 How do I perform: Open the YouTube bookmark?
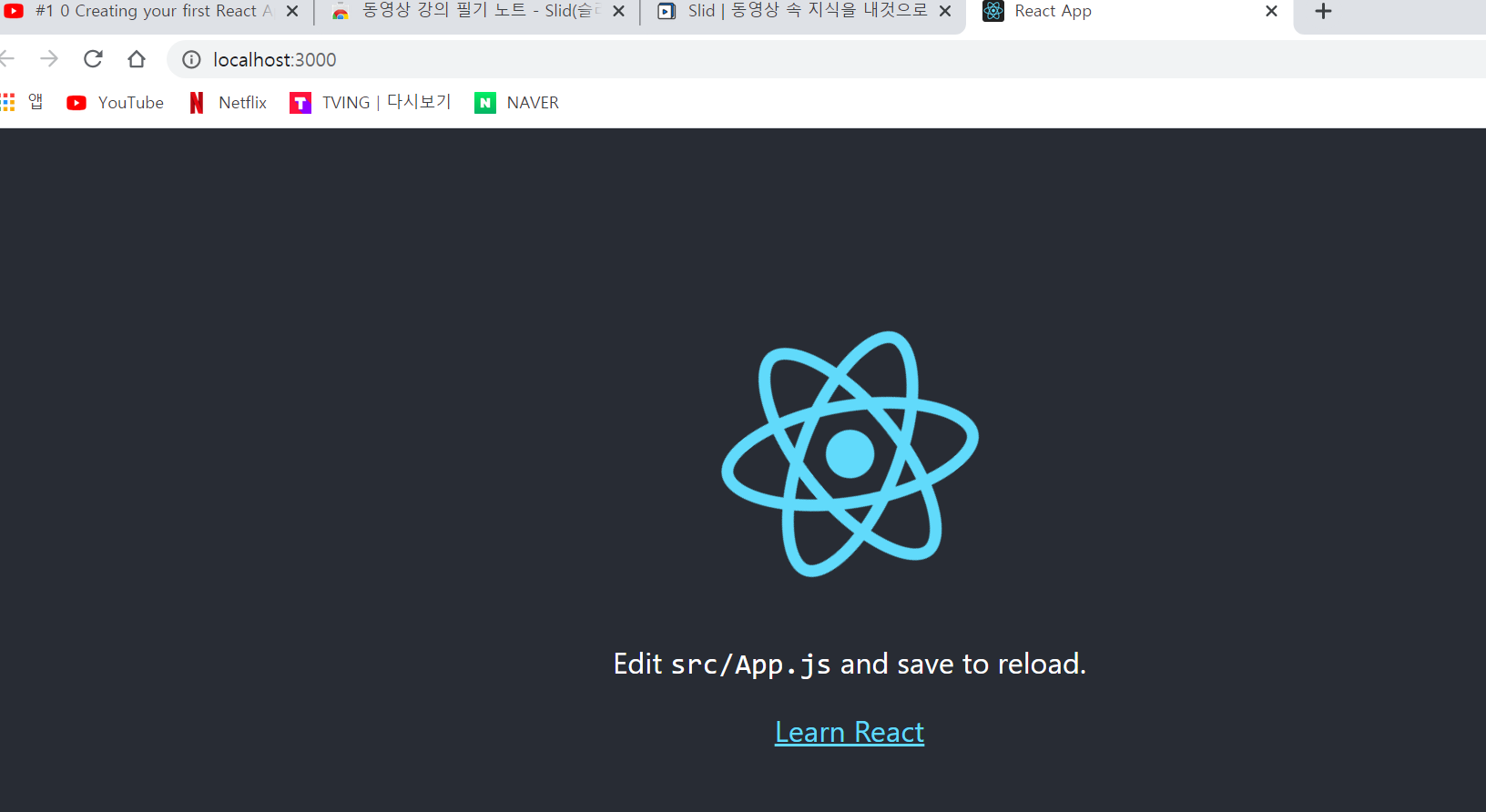pyautogui.click(x=115, y=103)
